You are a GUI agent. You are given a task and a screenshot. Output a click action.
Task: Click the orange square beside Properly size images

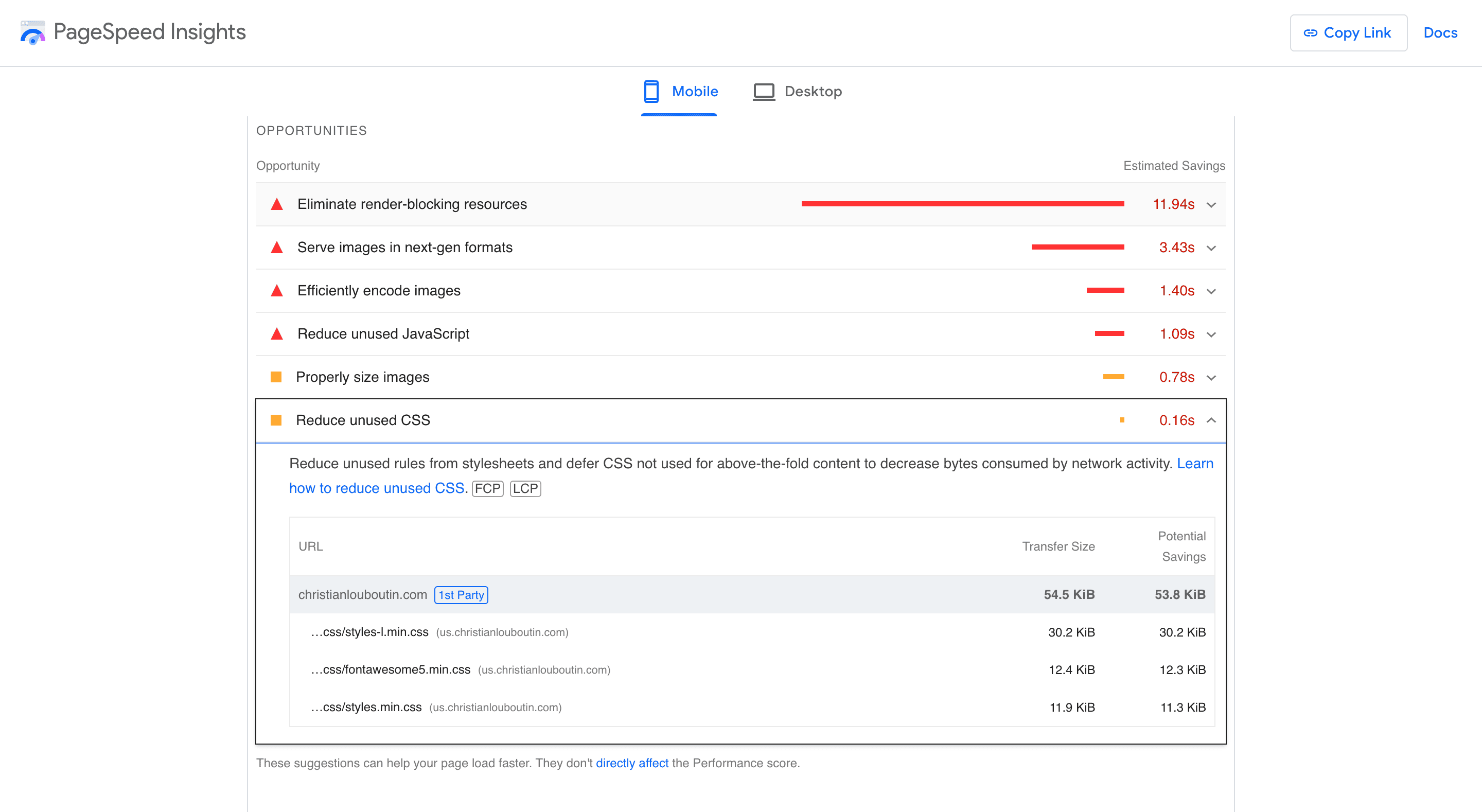(x=277, y=377)
